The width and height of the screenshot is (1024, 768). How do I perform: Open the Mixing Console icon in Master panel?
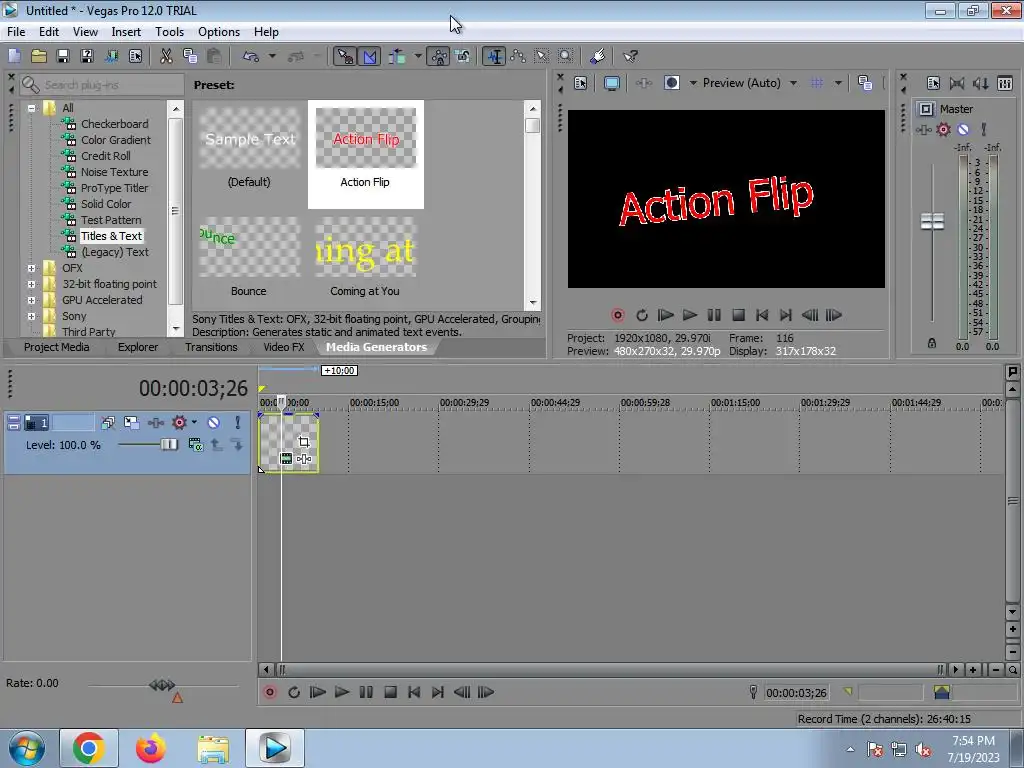pyautogui.click(x=1005, y=84)
